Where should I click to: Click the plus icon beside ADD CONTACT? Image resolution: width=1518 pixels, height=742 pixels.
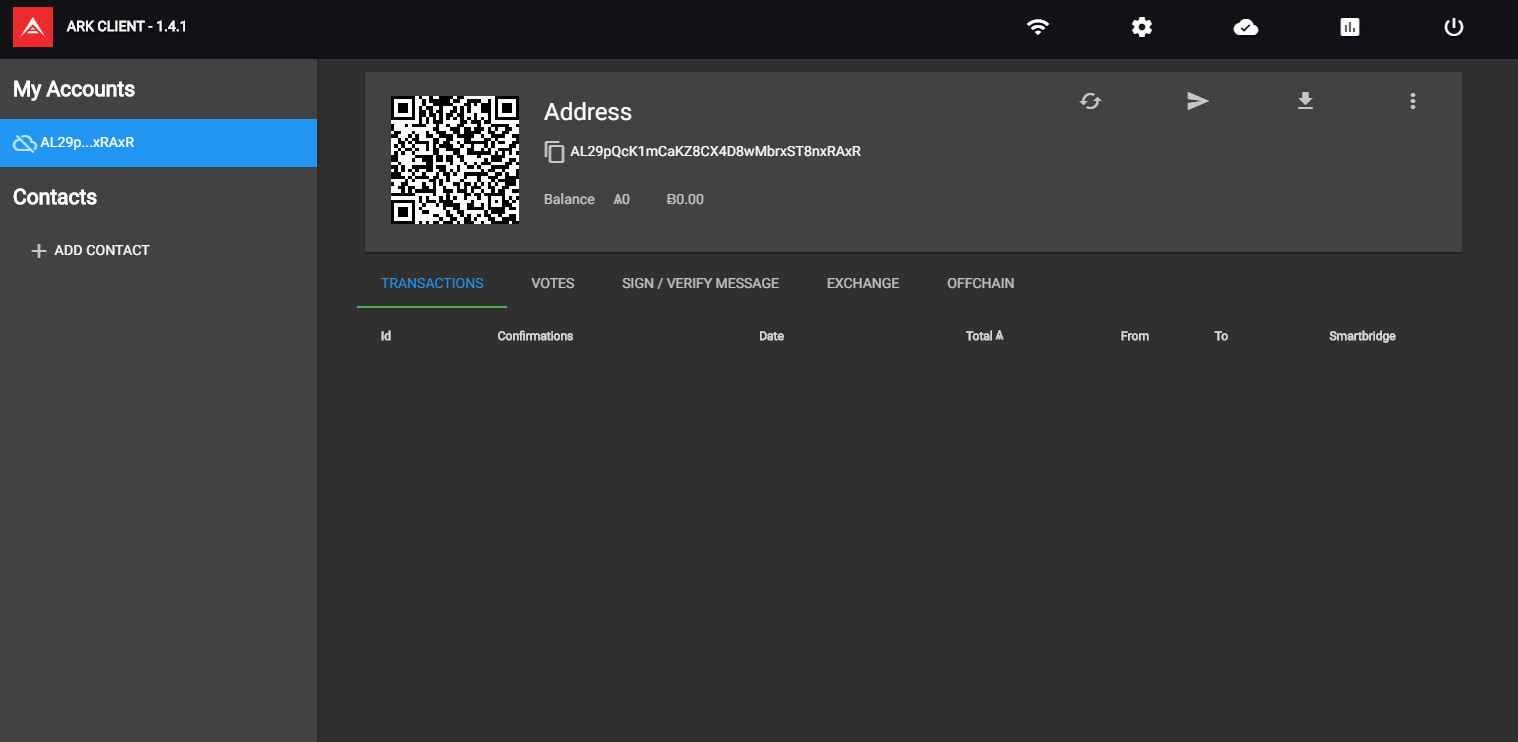click(39, 251)
